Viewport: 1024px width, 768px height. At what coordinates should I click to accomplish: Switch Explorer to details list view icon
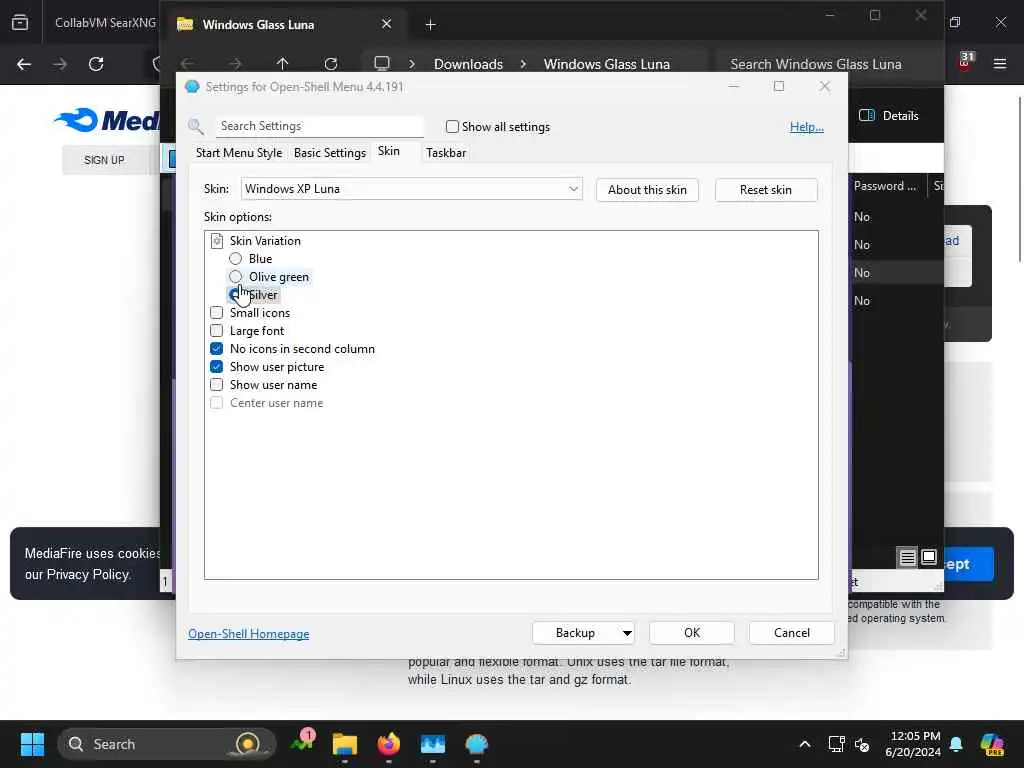[908, 558]
